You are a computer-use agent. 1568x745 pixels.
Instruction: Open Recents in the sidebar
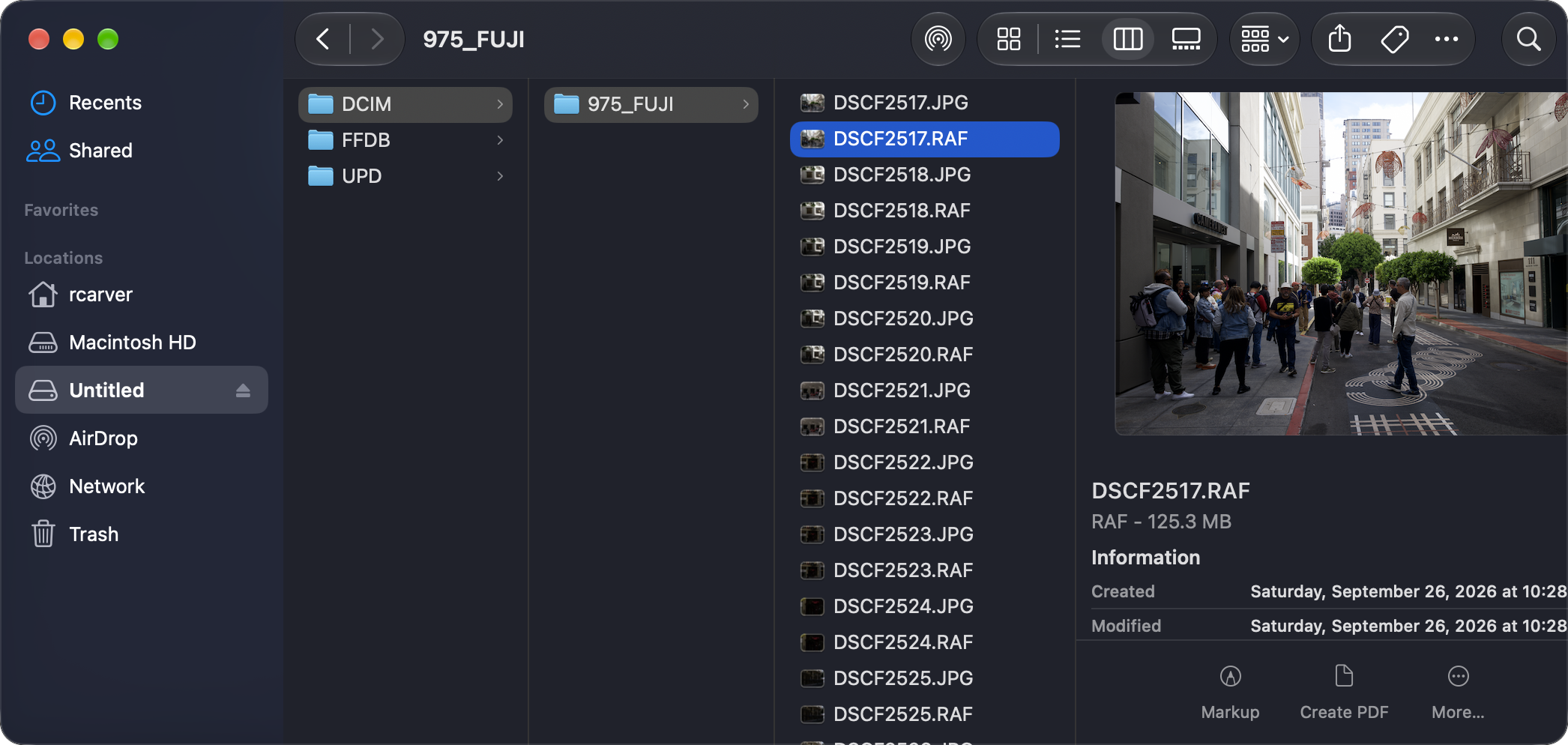pos(142,103)
